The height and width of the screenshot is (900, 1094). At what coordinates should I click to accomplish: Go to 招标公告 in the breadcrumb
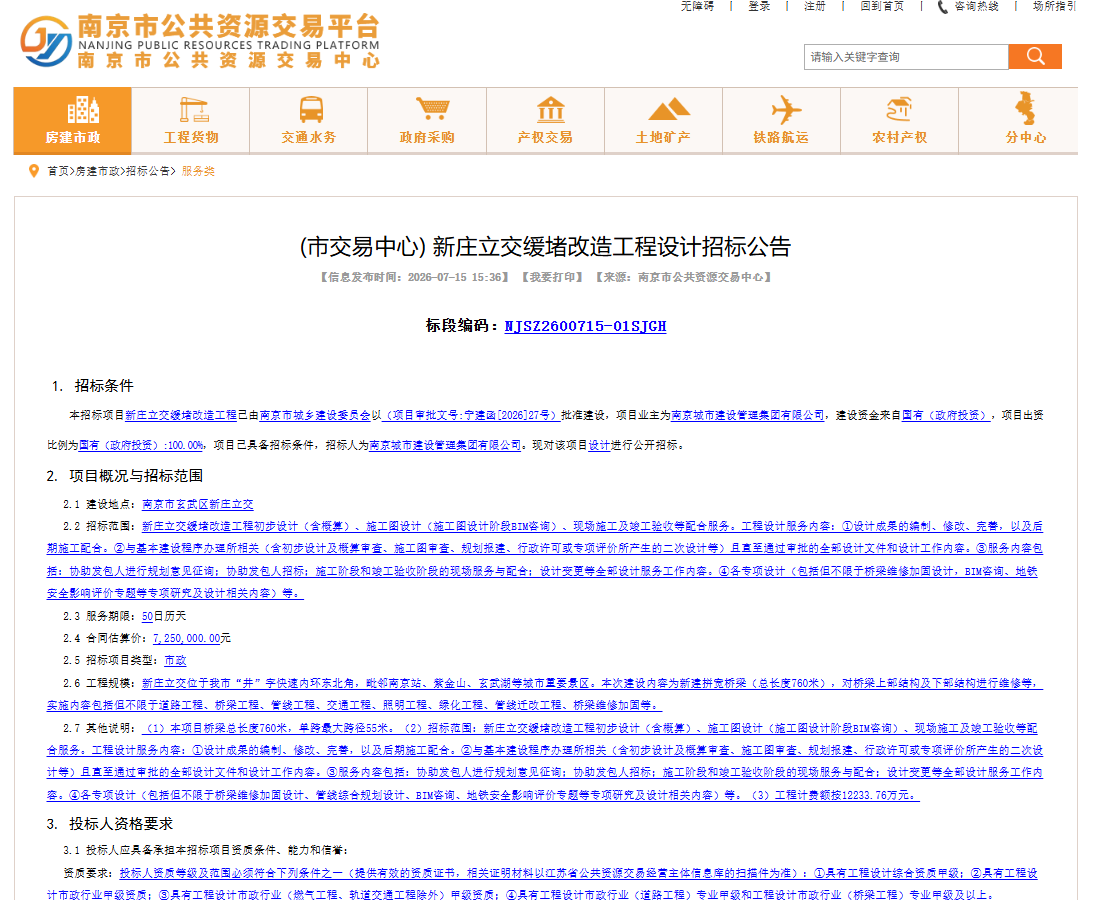pyautogui.click(x=148, y=171)
